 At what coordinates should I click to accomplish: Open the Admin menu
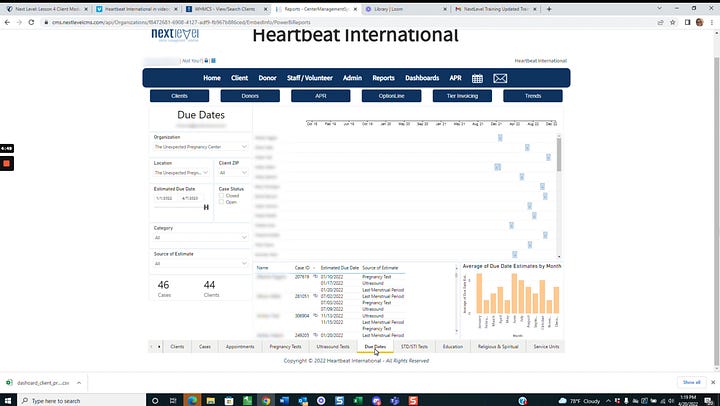[352, 78]
